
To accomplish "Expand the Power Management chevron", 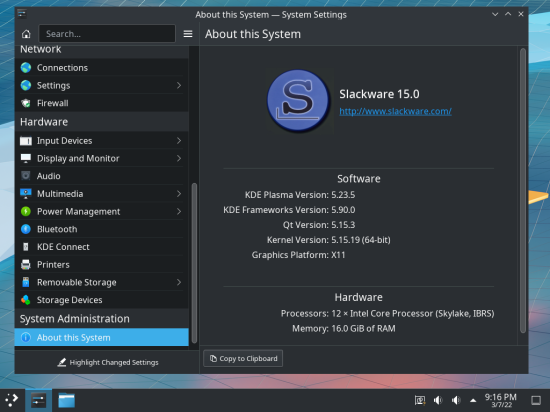I will [x=179, y=211].
